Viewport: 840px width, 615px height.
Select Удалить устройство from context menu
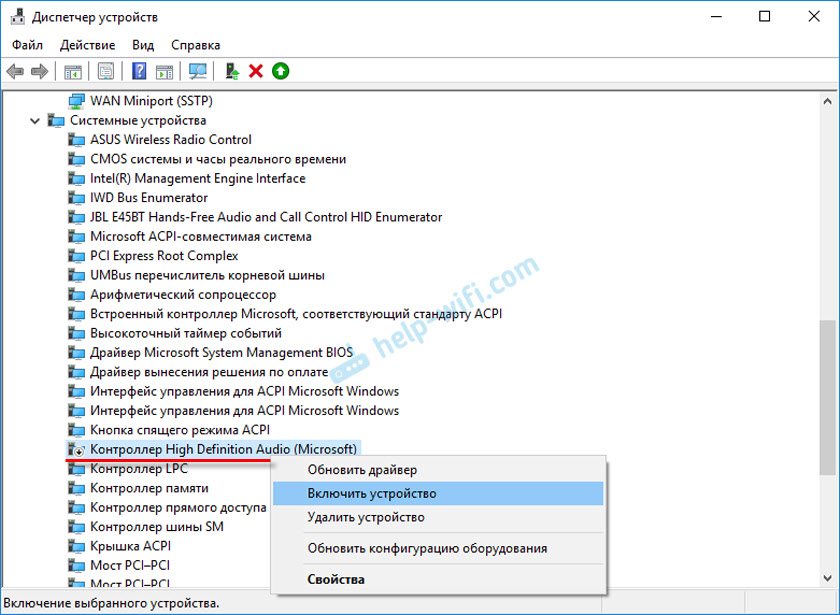tap(366, 518)
